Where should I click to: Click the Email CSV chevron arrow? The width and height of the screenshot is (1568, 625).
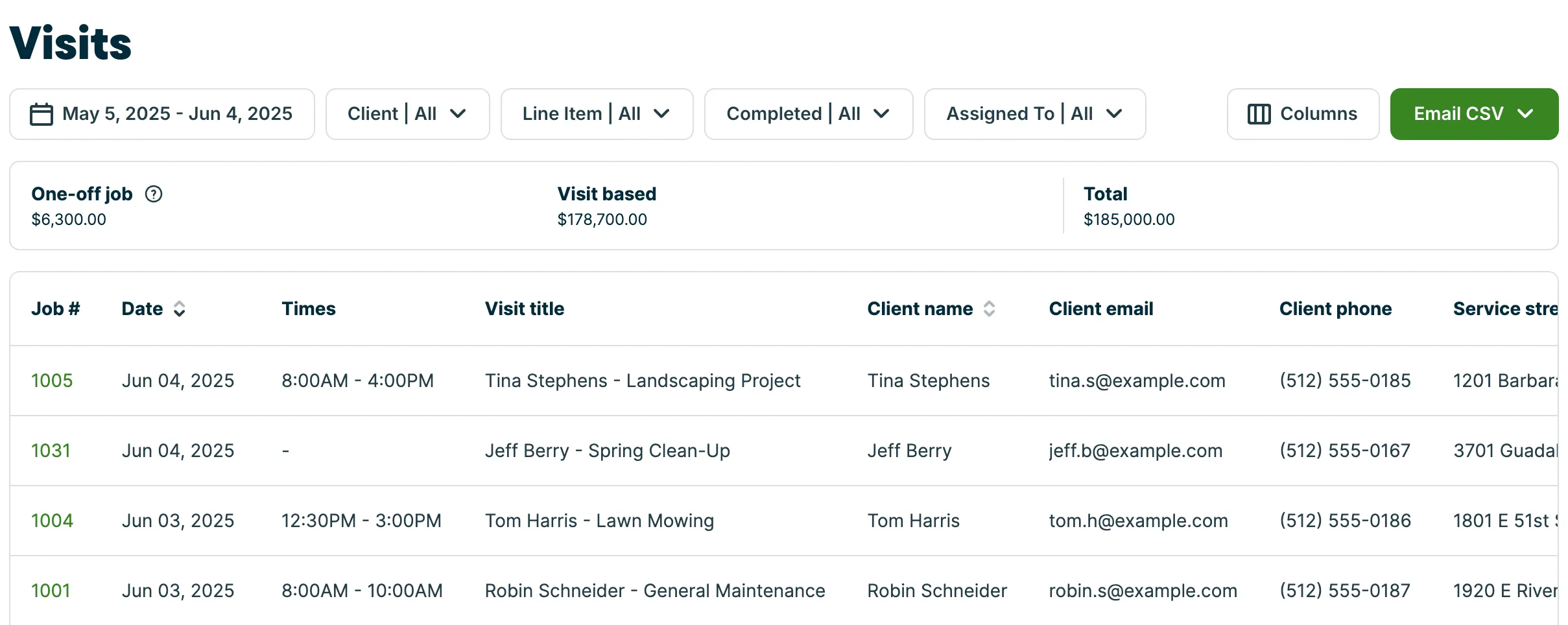[1526, 114]
